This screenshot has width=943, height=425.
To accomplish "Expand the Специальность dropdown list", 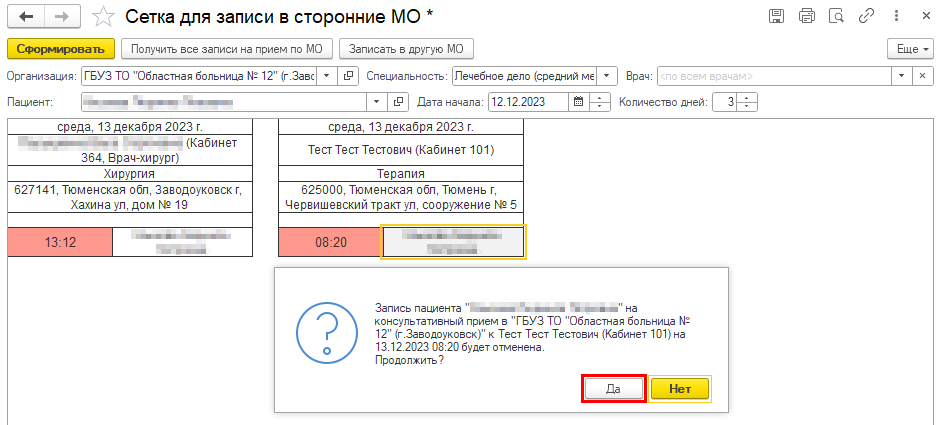I will [x=607, y=76].
